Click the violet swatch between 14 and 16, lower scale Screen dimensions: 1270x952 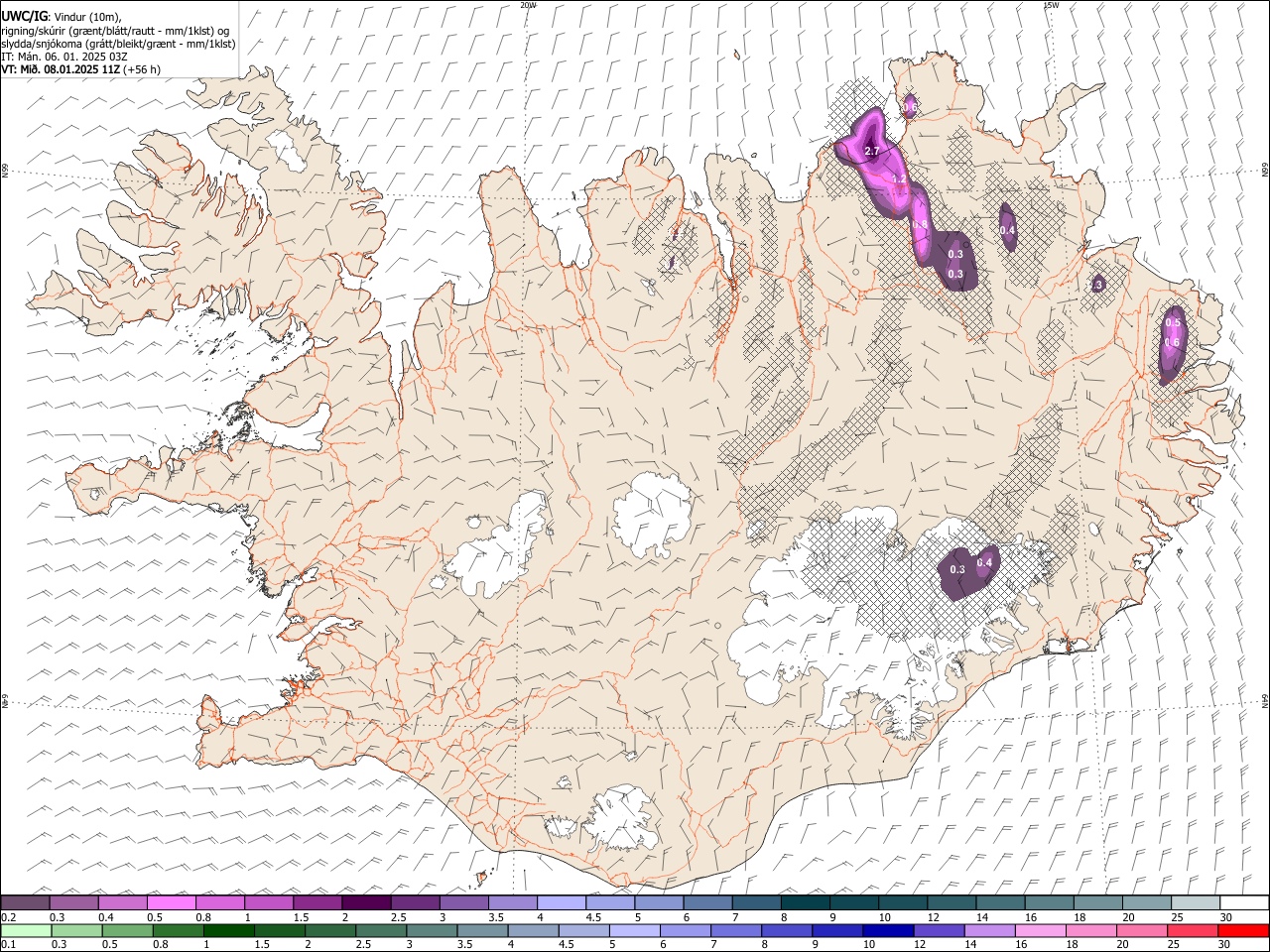(x=989, y=931)
